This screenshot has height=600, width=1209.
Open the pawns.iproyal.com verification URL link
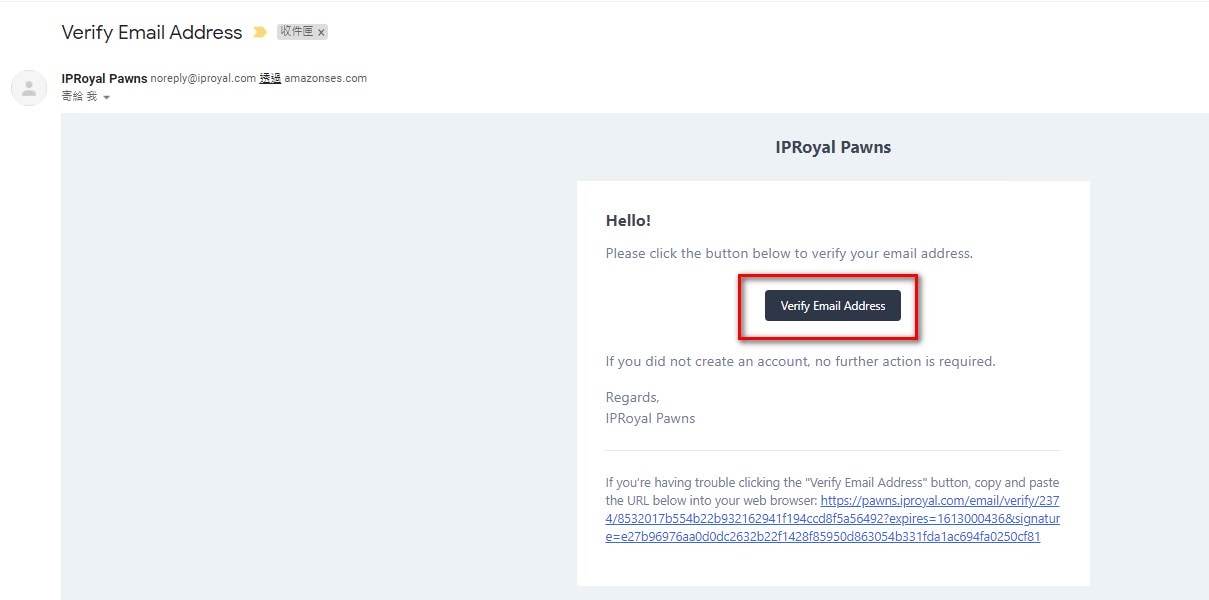(x=832, y=519)
